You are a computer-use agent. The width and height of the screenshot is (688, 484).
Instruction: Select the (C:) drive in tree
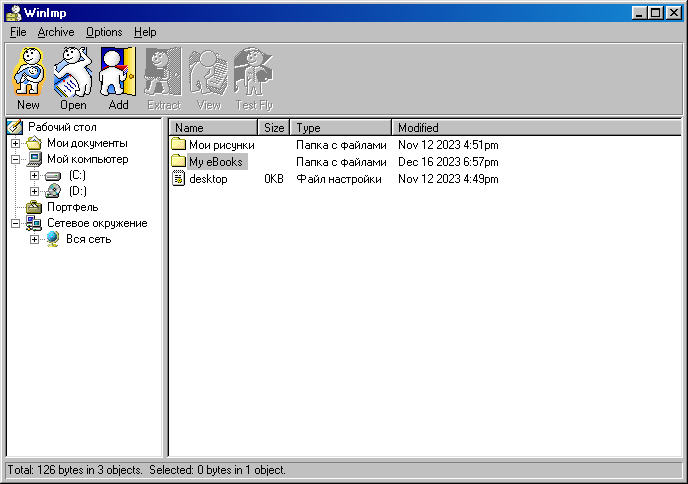coord(76,175)
